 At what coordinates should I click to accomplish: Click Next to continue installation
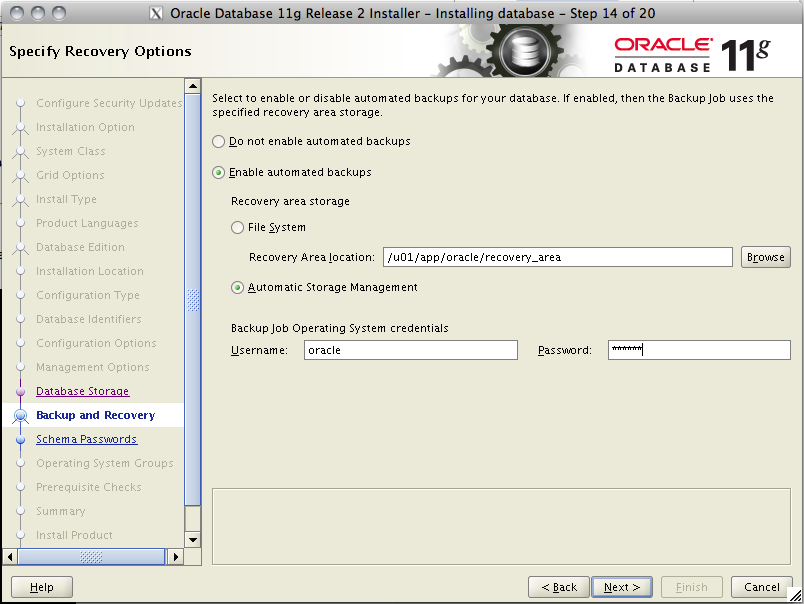(622, 587)
